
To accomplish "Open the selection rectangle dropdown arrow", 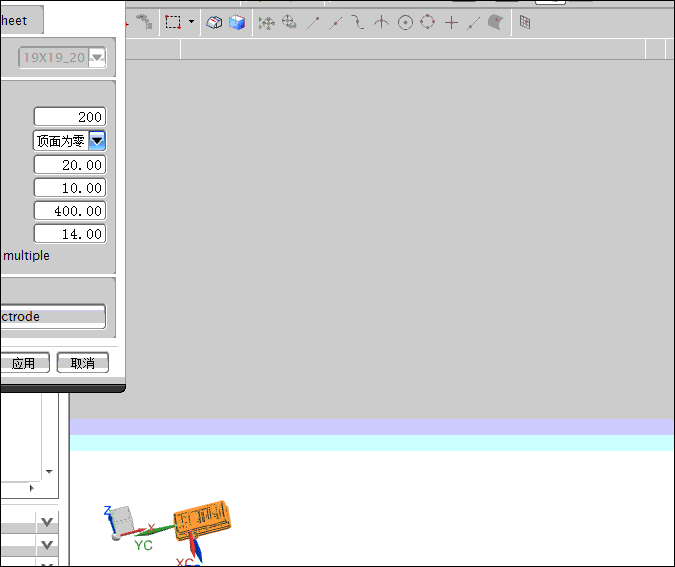I will click(192, 22).
